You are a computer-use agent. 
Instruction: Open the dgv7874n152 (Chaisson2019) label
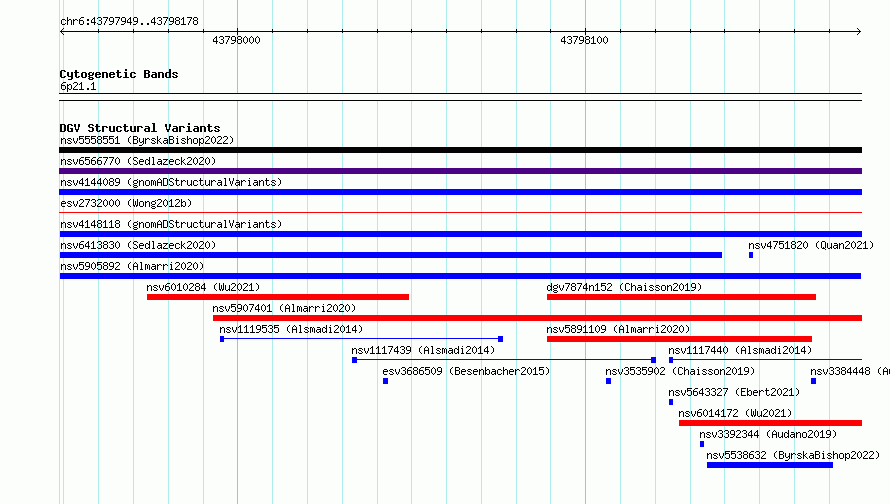[x=624, y=287]
